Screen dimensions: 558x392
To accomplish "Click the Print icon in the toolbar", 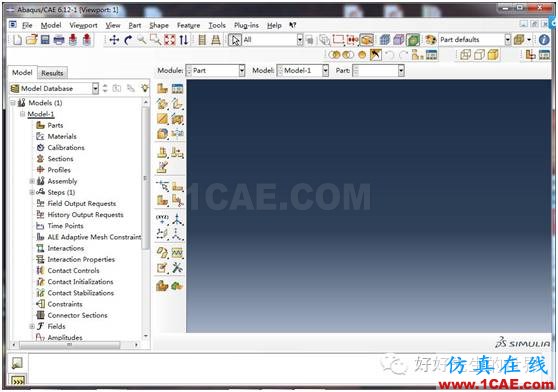I will click(x=59, y=40).
